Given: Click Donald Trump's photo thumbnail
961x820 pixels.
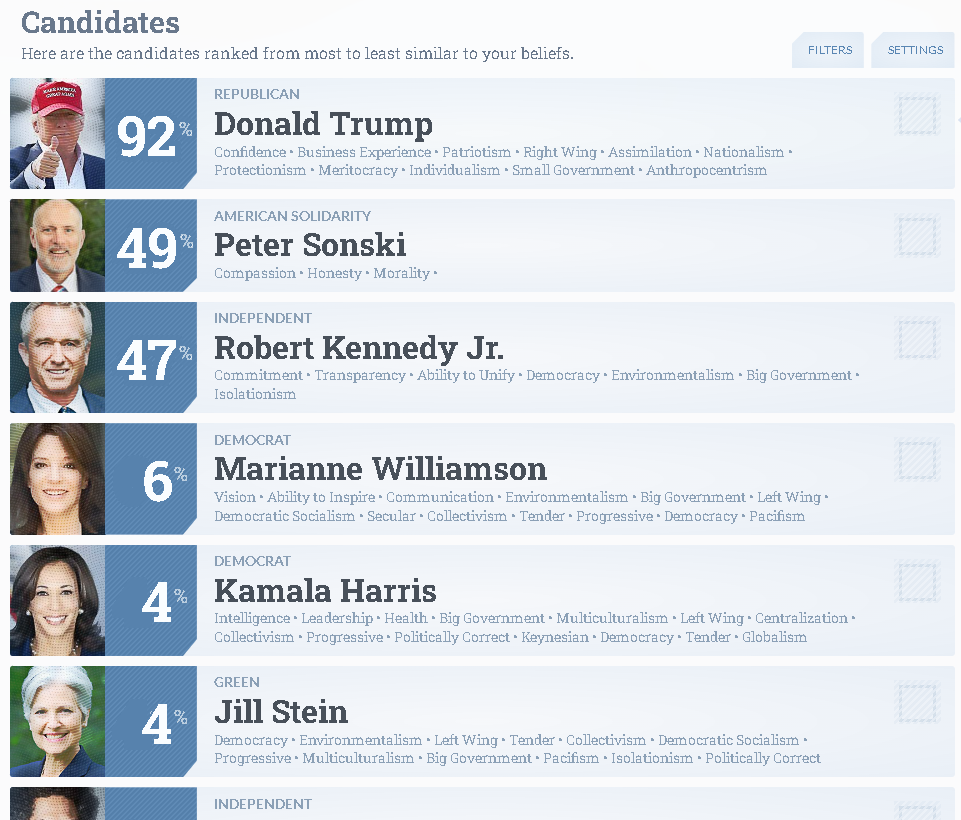Looking at the screenshot, I should tap(58, 134).
